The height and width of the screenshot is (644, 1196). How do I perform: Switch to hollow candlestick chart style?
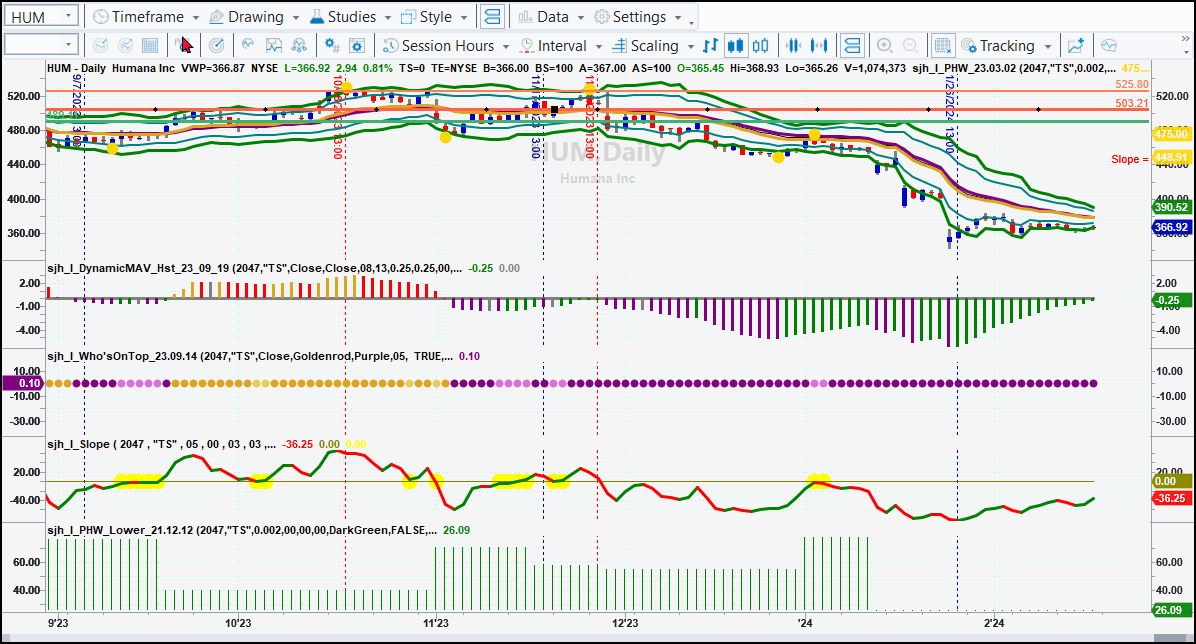(760, 46)
